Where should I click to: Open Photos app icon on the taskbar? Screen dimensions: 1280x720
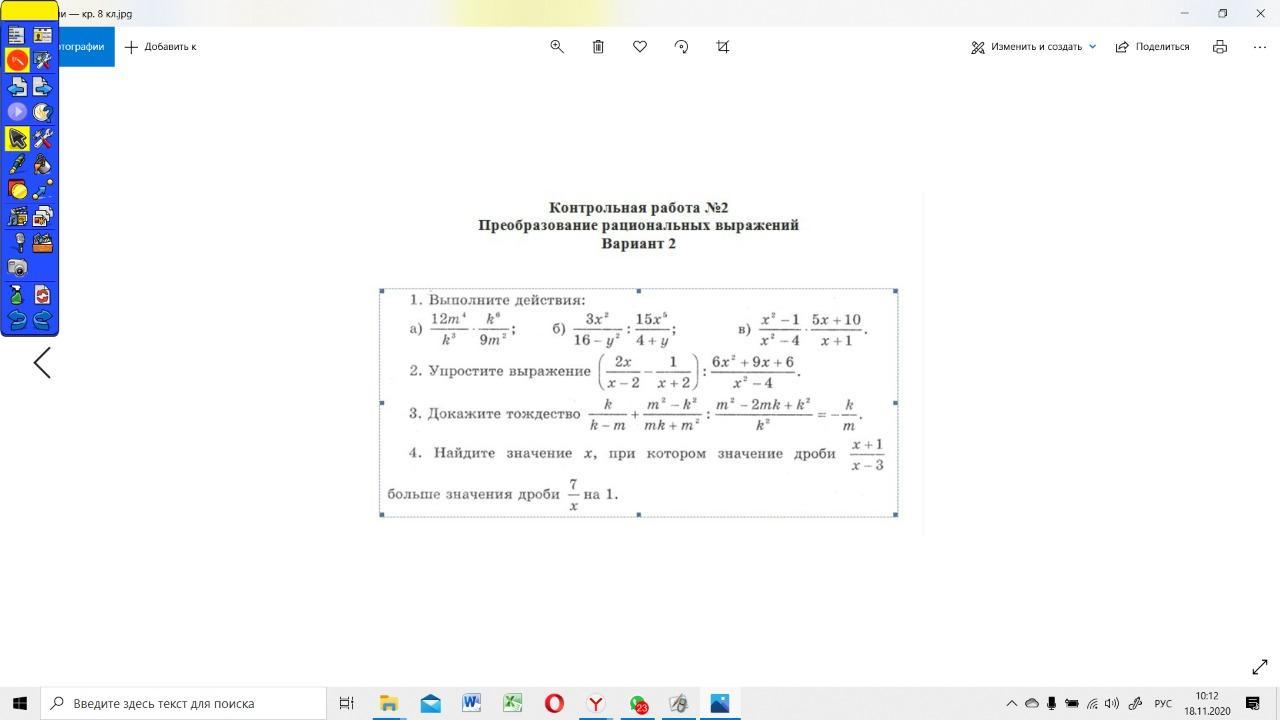(719, 703)
